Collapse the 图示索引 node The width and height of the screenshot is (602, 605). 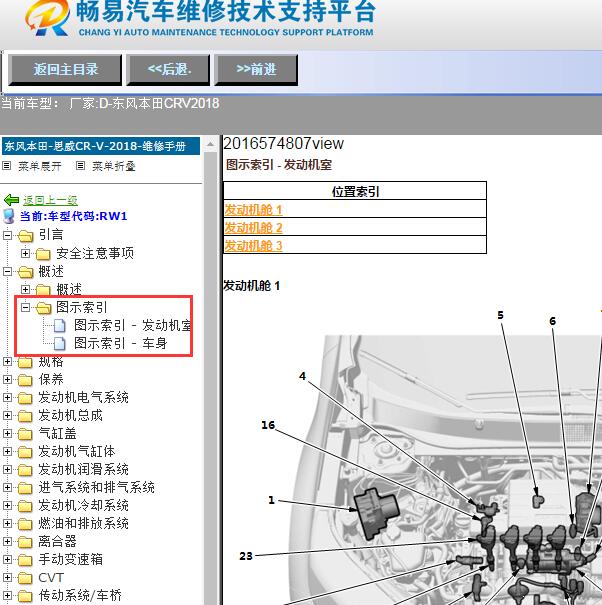point(25,307)
